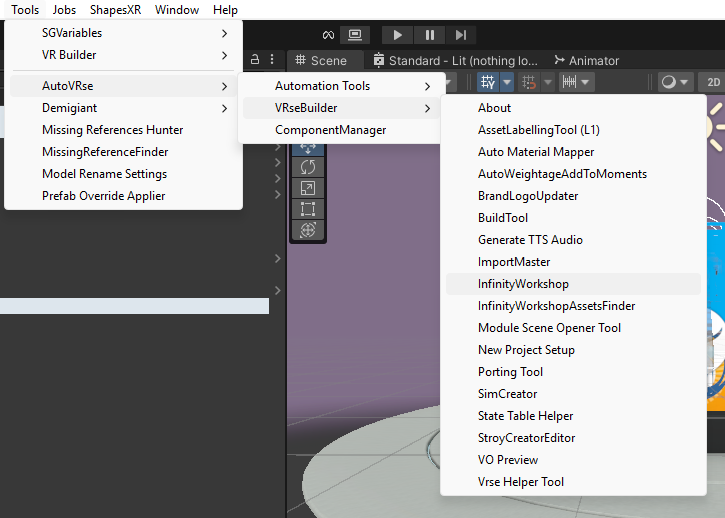
Task: Open BuildTool
Action: click(x=573, y=218)
